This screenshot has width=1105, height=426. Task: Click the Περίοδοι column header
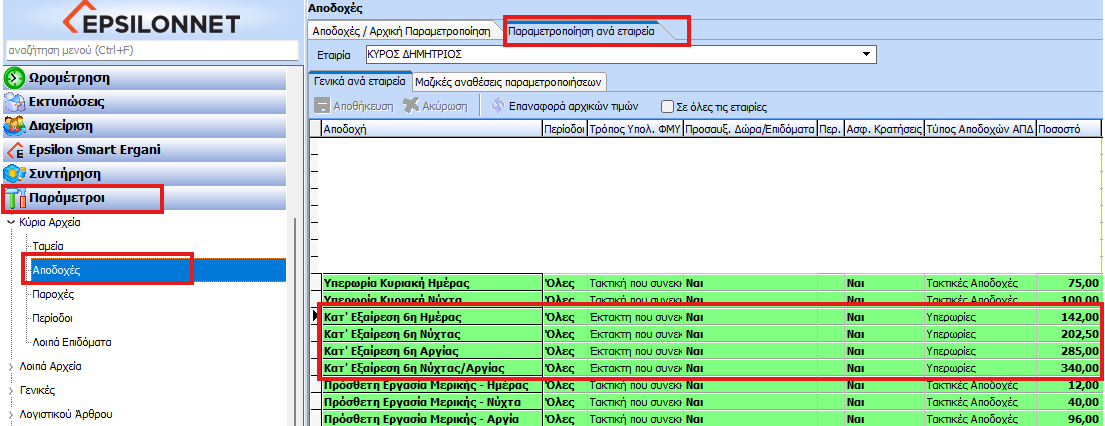click(x=564, y=129)
